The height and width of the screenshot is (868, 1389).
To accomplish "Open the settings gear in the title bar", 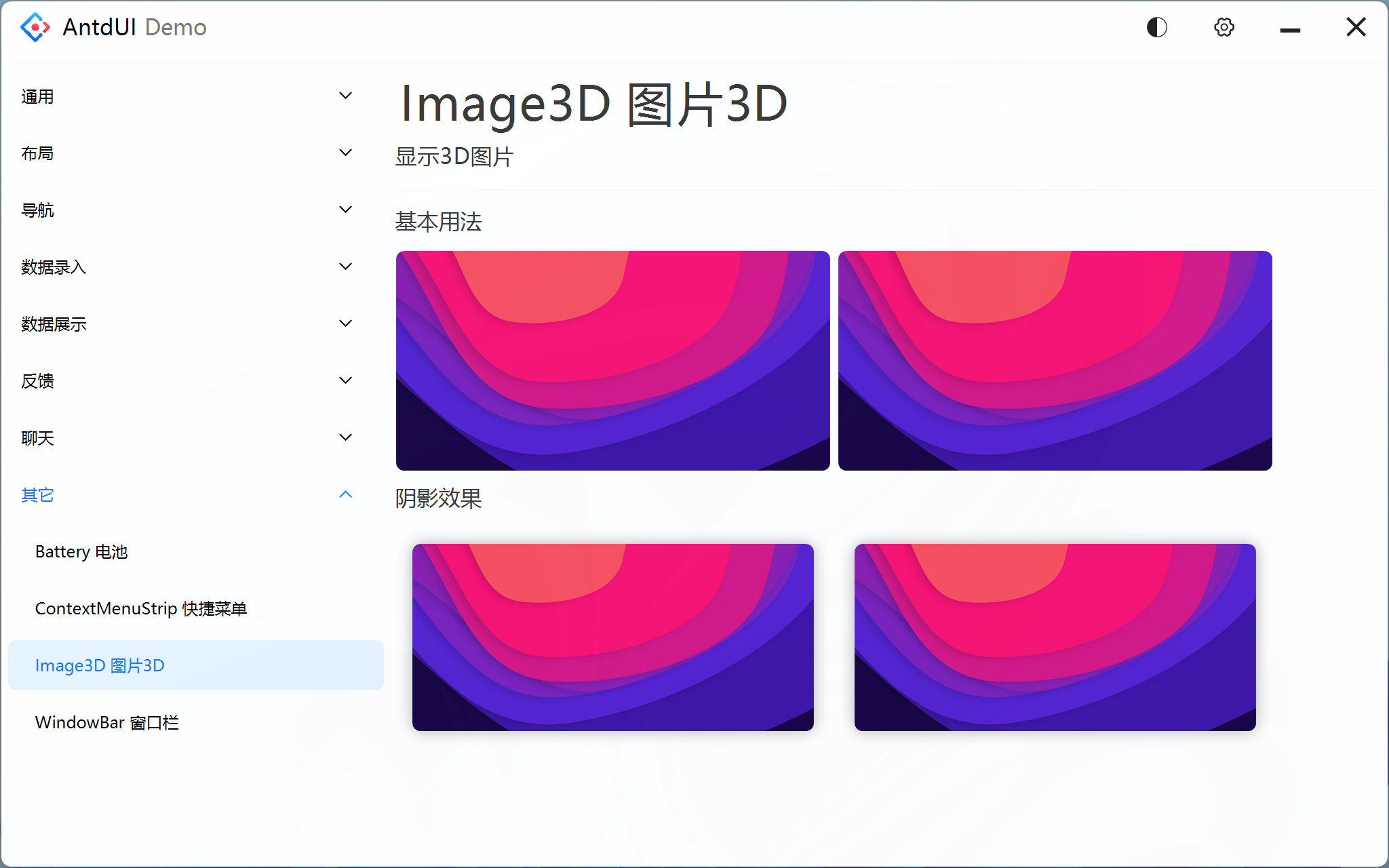I will click(1224, 26).
